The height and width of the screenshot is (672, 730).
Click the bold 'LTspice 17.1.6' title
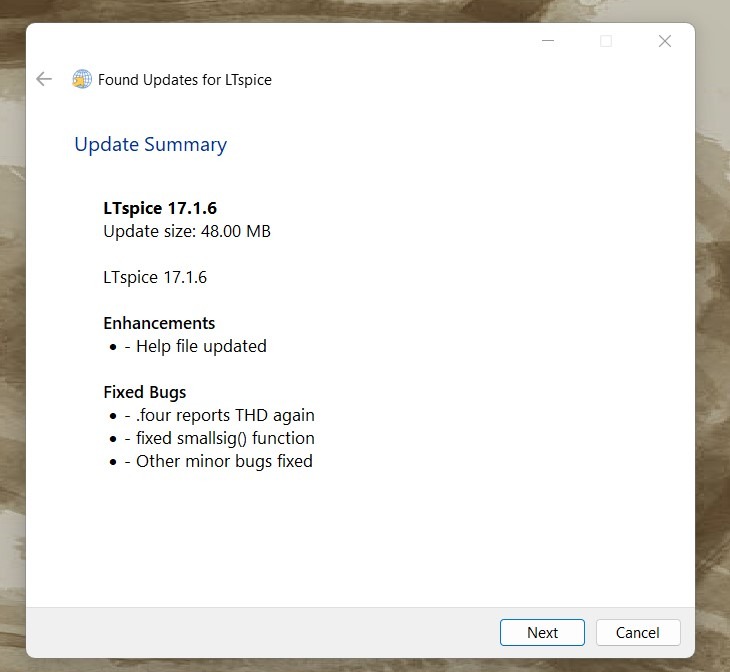pos(160,208)
